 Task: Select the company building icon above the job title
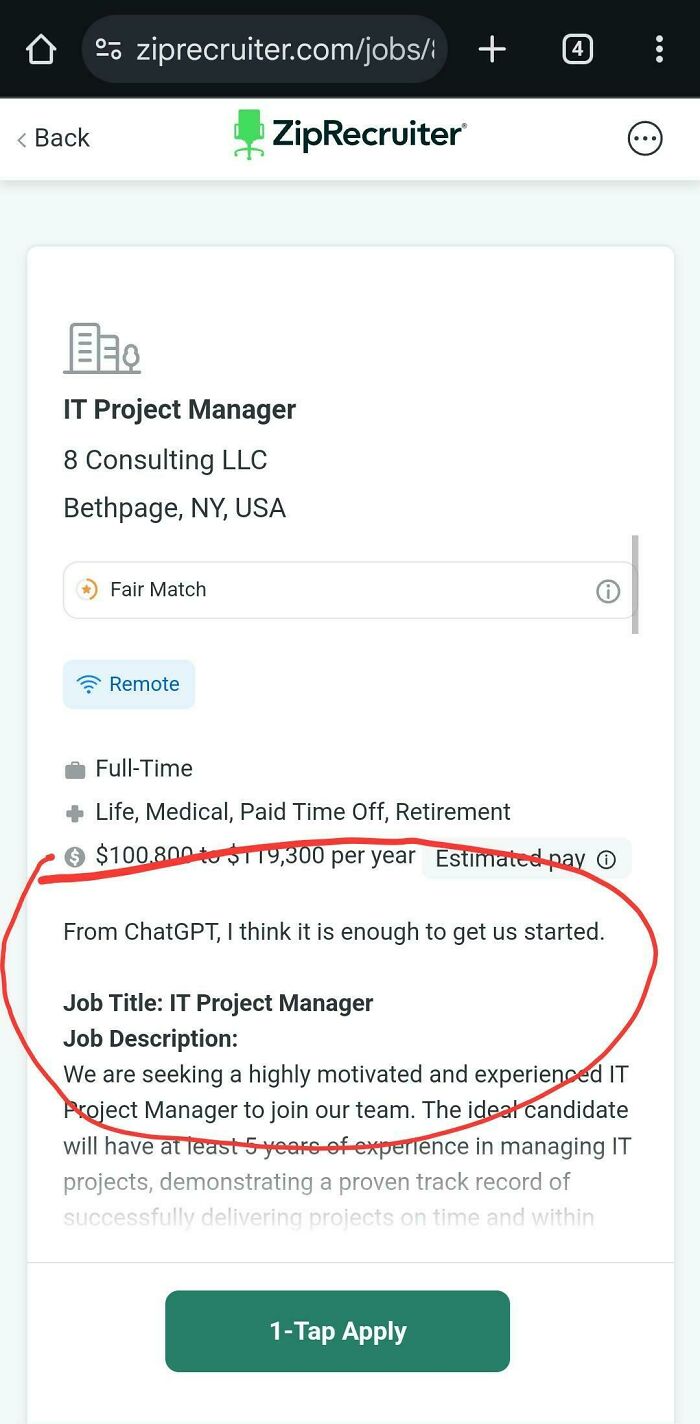[x=101, y=348]
